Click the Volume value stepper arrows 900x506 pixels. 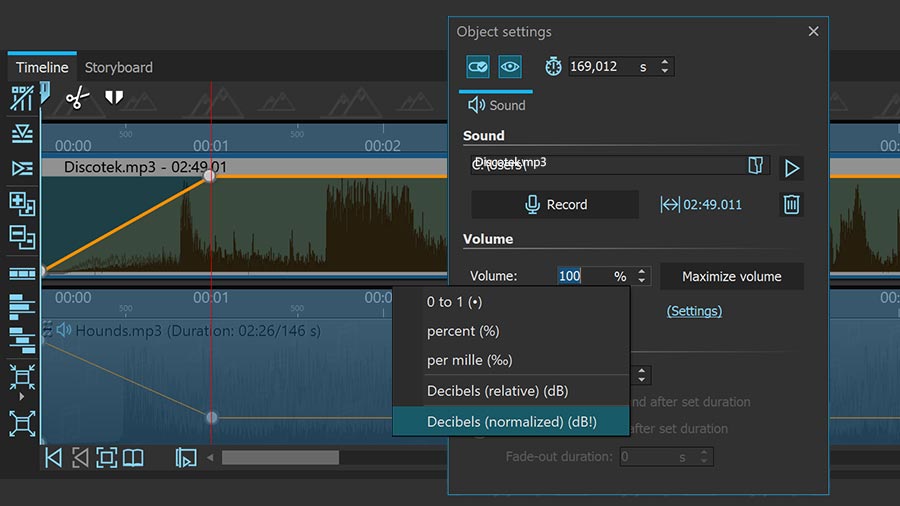click(643, 276)
